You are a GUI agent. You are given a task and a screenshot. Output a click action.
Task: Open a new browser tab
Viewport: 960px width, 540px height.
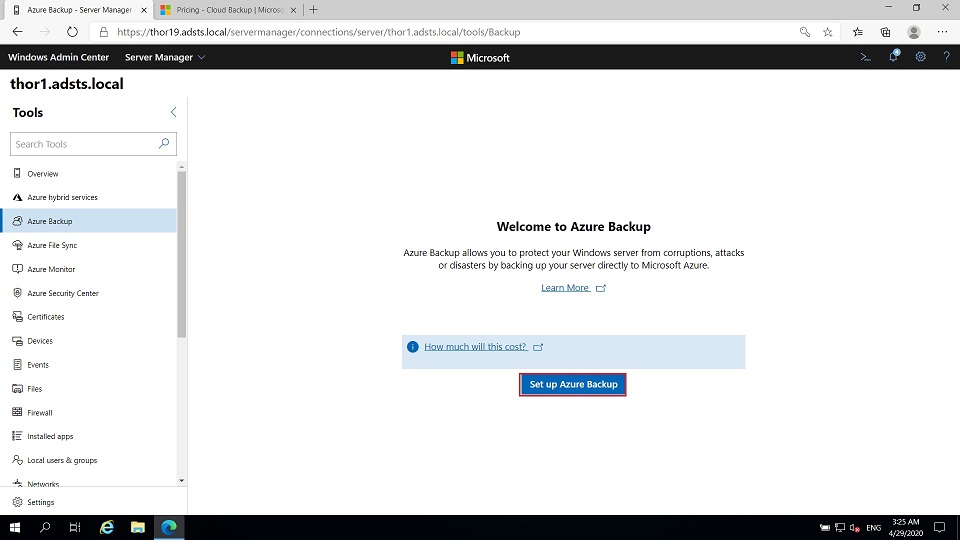point(313,10)
